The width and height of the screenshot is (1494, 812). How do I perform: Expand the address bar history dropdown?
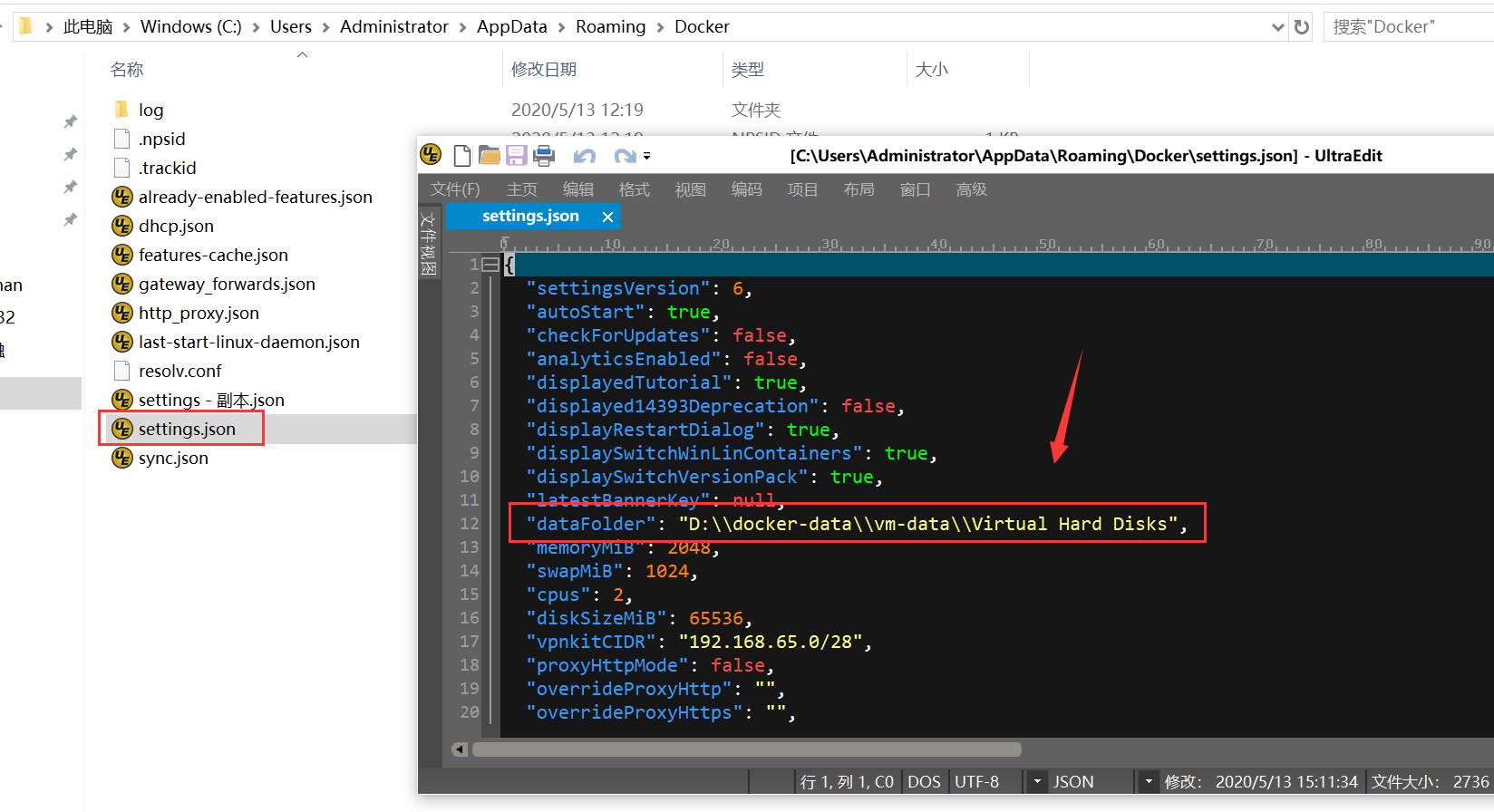1278,27
